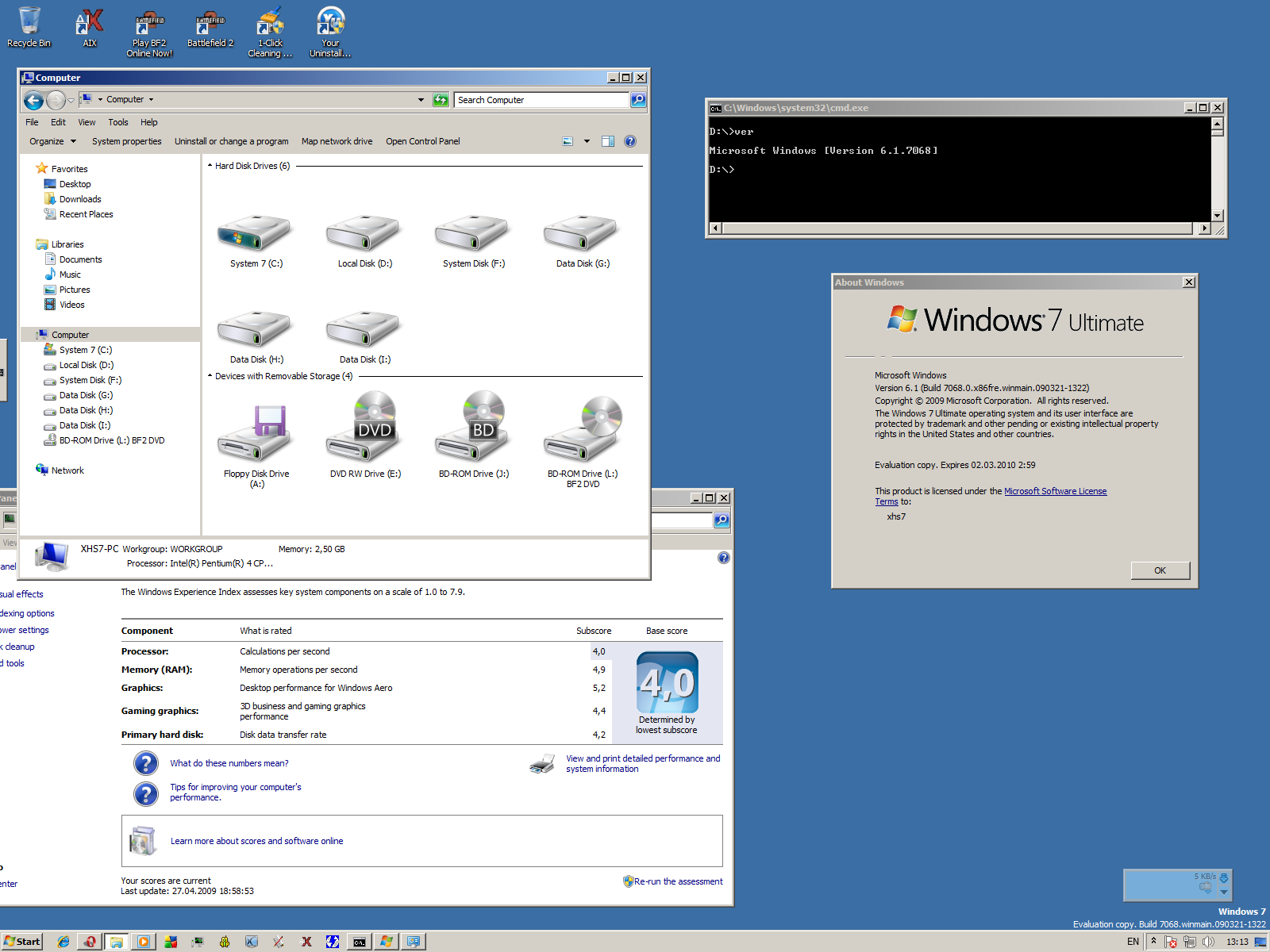Open the View menu in Computer window

coord(87,122)
